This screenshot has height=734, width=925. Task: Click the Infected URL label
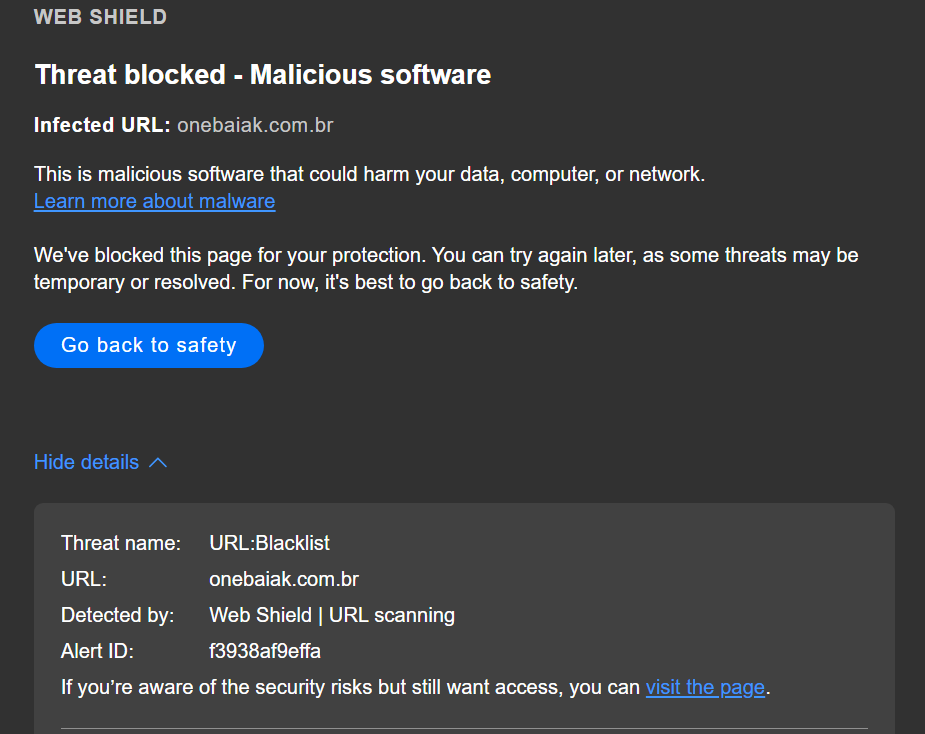coord(102,125)
